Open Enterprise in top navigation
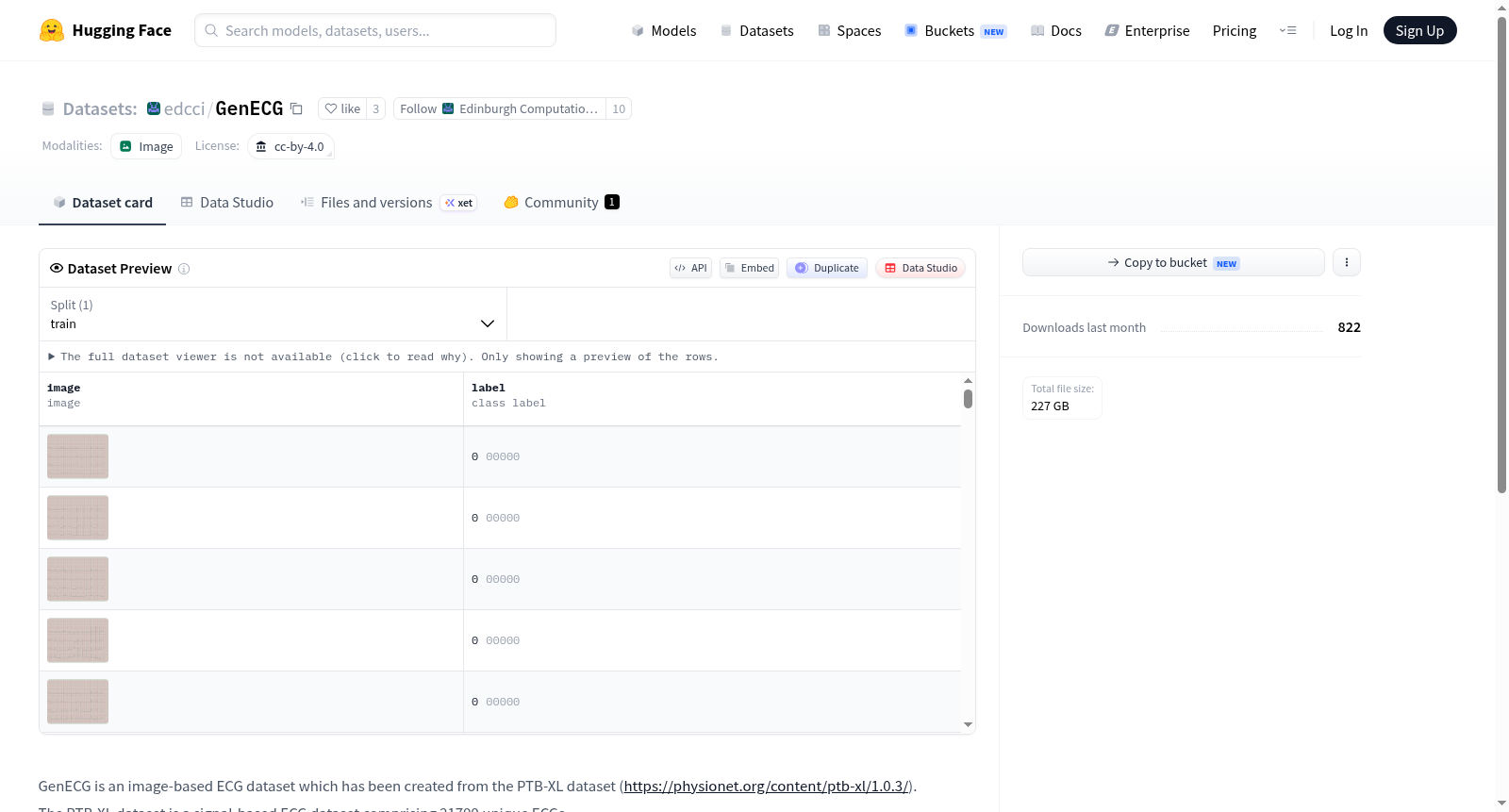The image size is (1509, 812). [1147, 30]
